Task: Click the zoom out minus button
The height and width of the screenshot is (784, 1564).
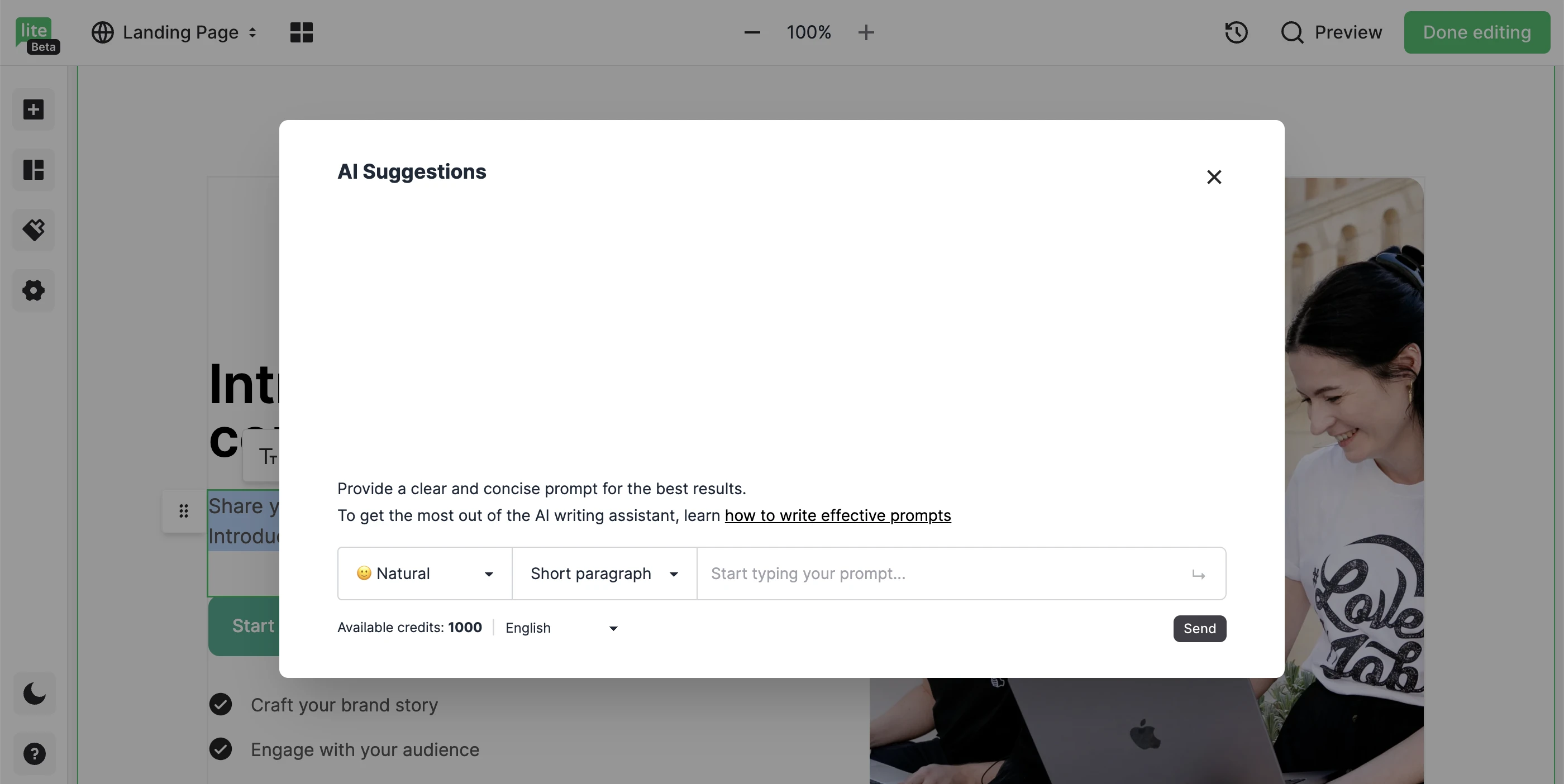Action: (752, 32)
